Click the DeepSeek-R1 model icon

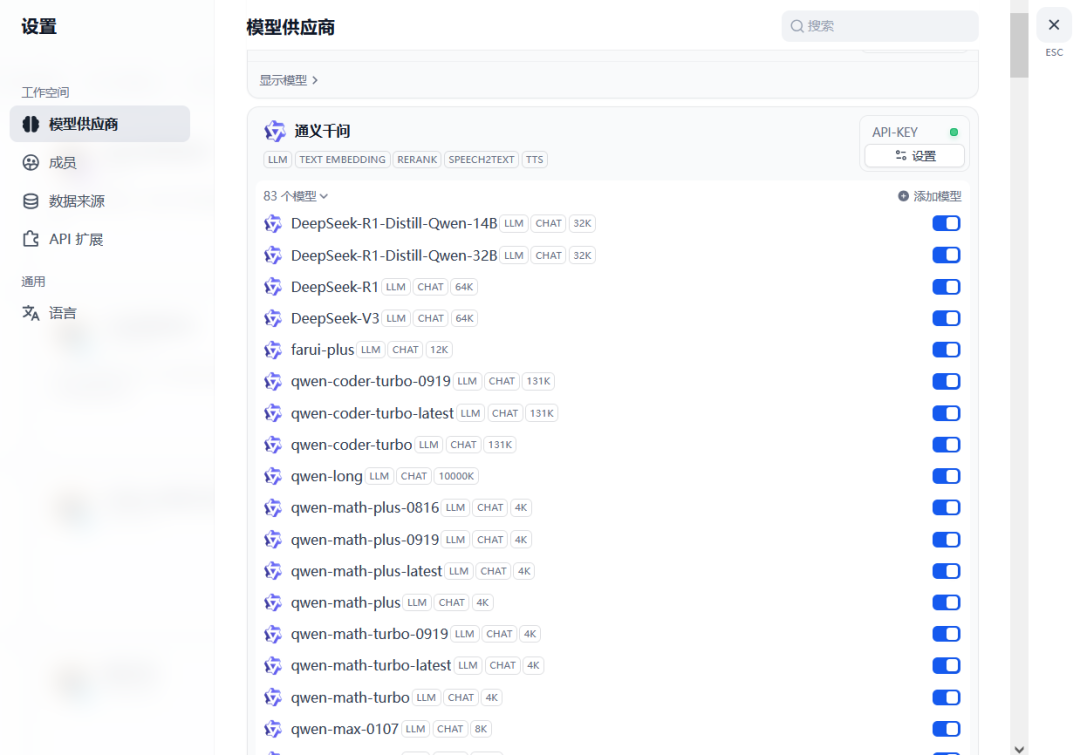273,287
